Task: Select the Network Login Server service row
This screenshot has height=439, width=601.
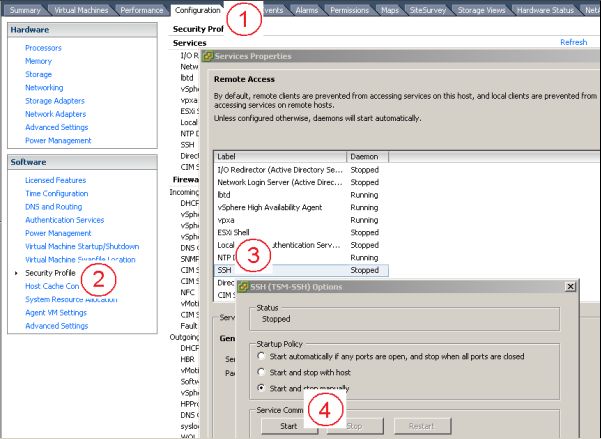Action: pyautogui.click(x=301, y=183)
